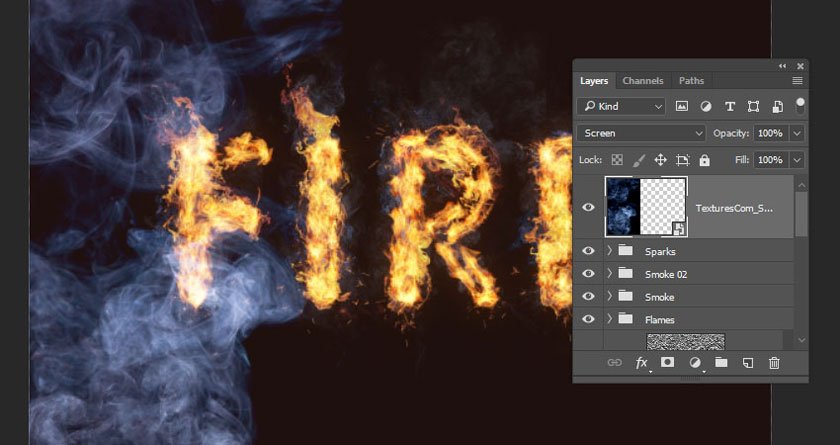Hide the TexturesCom smoke layer

click(x=588, y=208)
